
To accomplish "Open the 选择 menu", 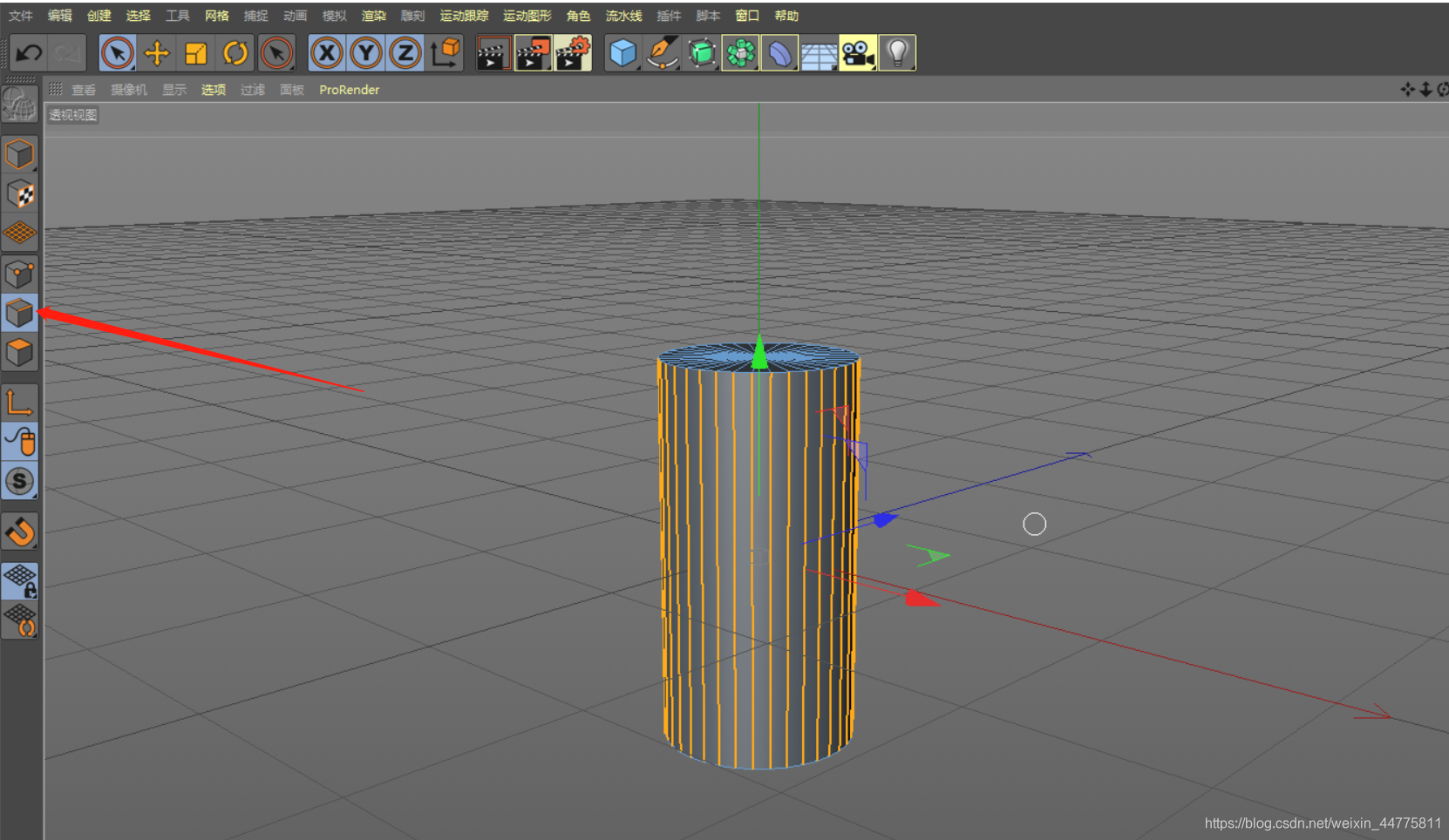I will [139, 16].
